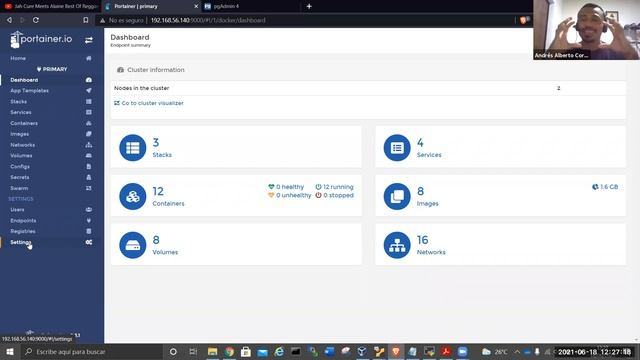Open Dashboard in the sidebar

coord(24,80)
